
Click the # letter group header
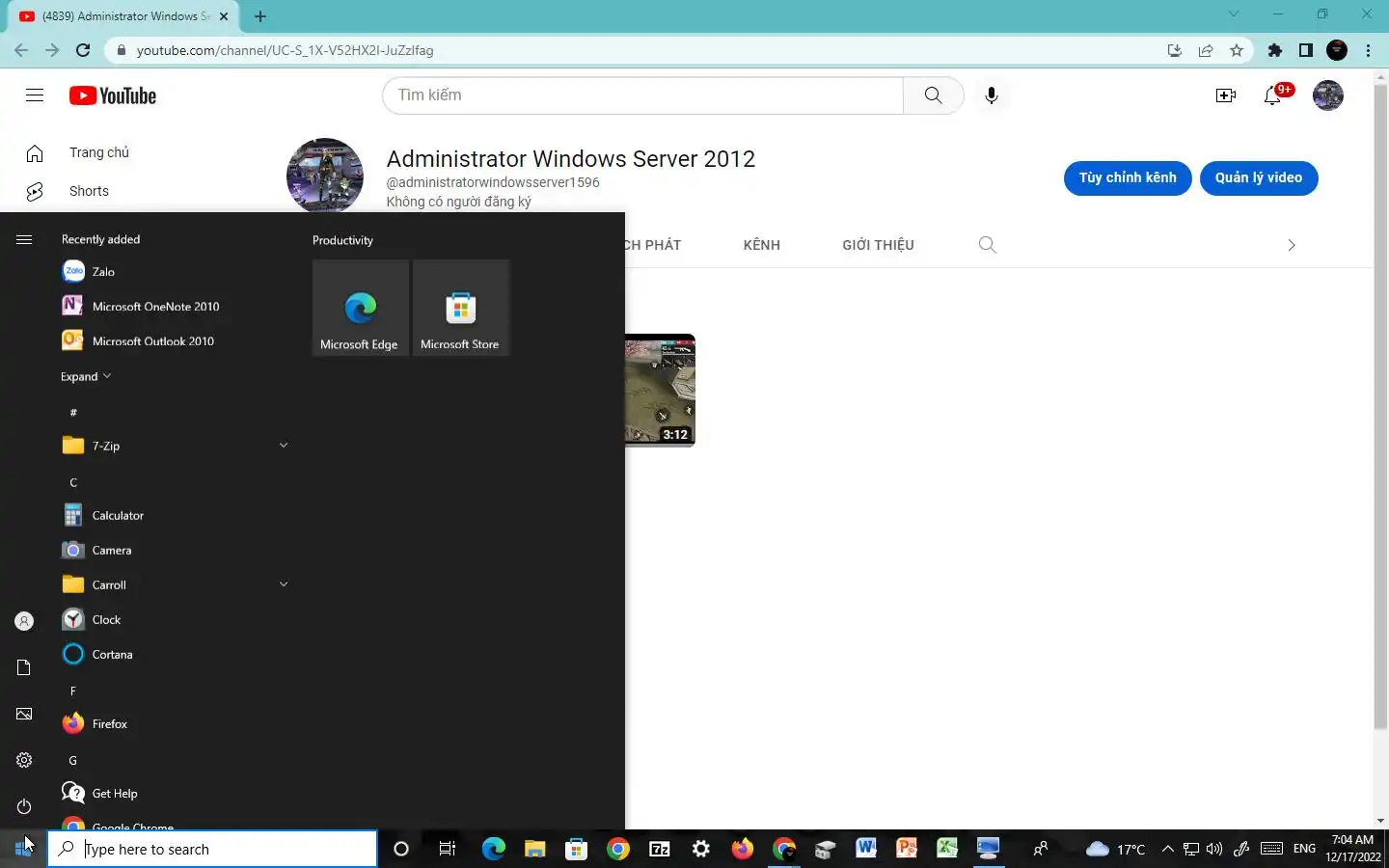pyautogui.click(x=73, y=412)
